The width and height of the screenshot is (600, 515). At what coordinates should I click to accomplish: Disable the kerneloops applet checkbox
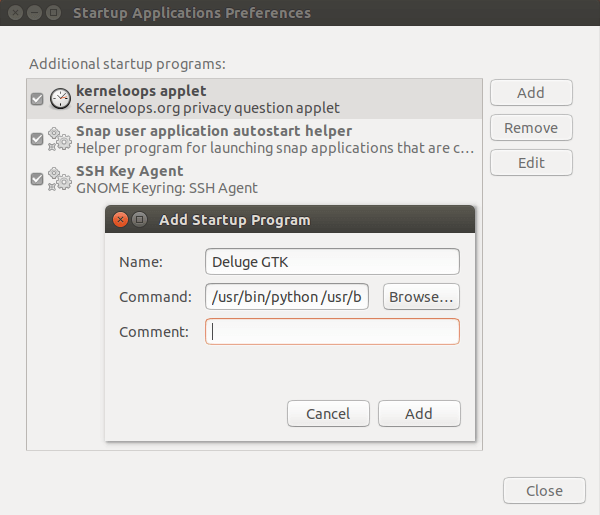click(37, 99)
